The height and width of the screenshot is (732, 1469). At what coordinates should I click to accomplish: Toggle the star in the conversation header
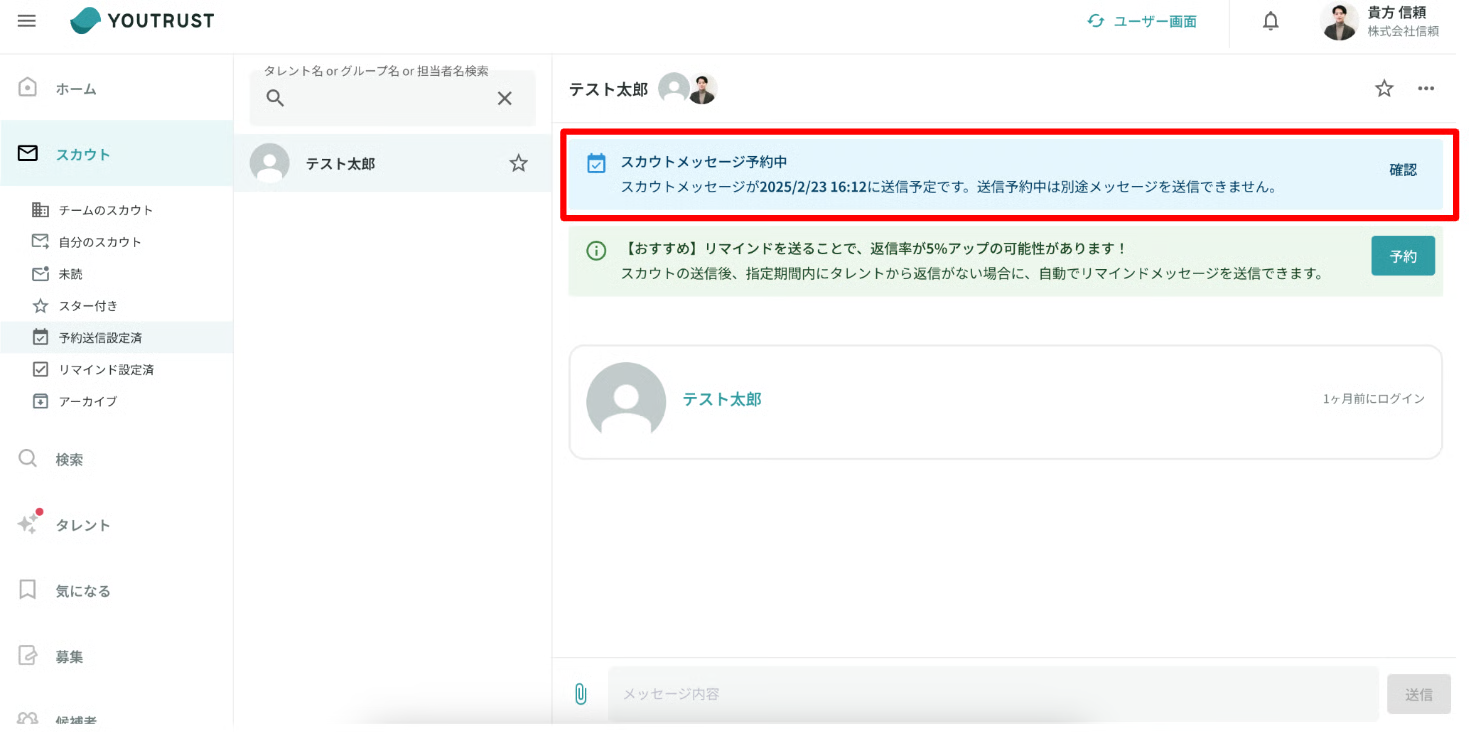pos(1383,88)
